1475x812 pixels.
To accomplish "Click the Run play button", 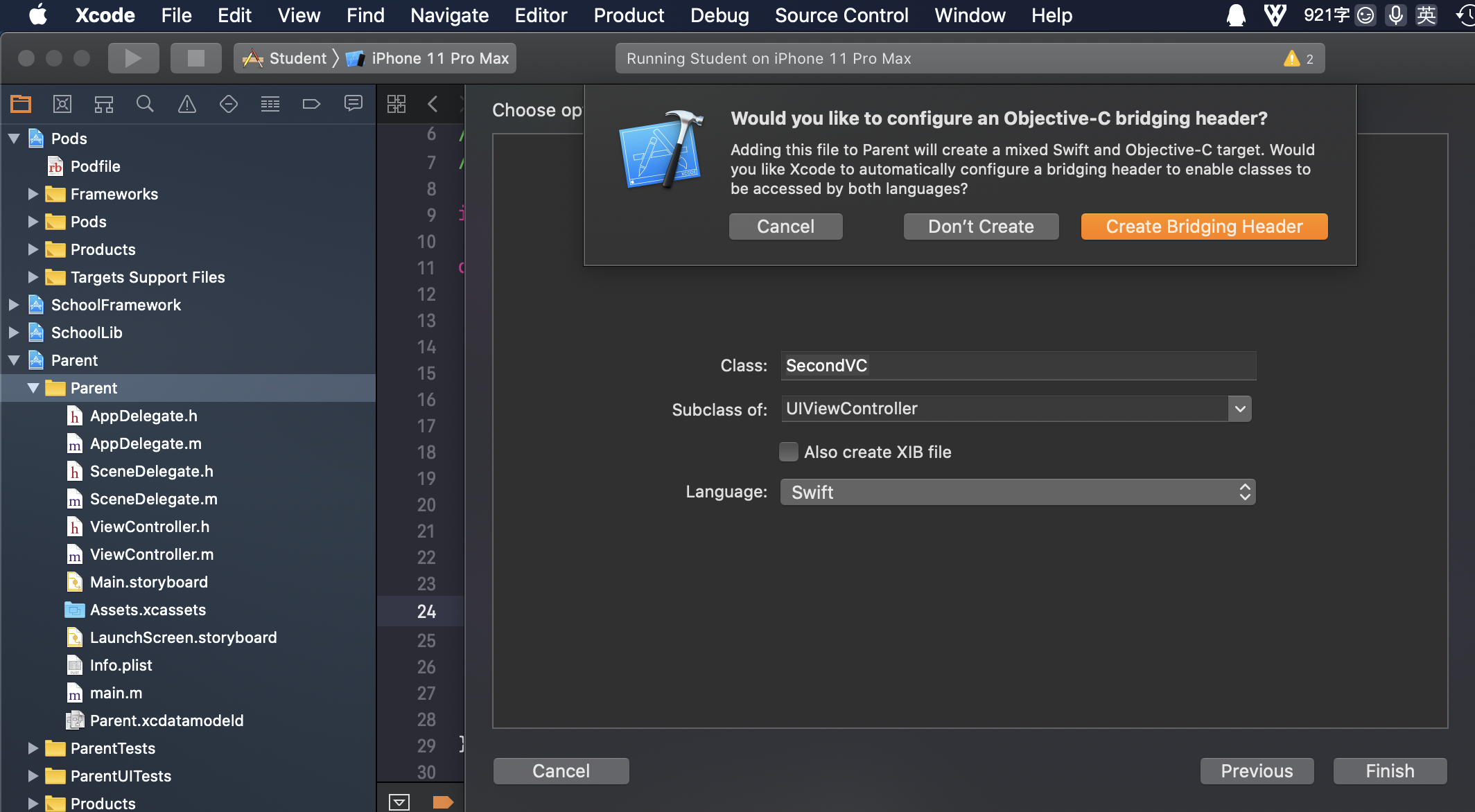I will tap(133, 58).
